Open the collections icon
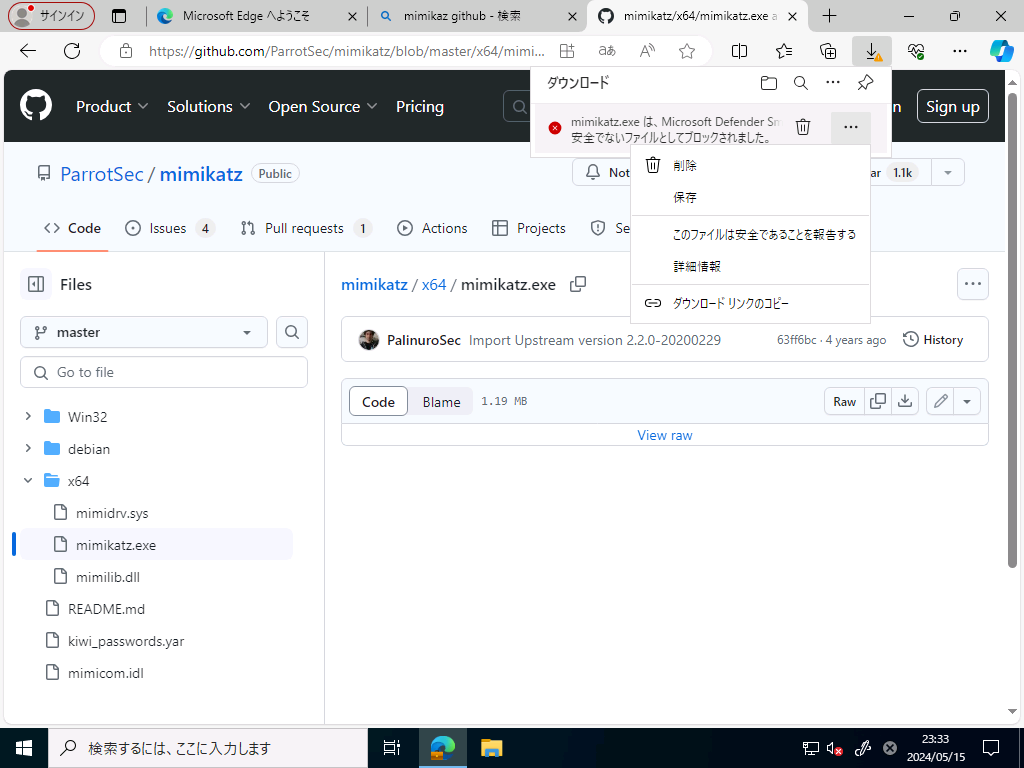1024x768 pixels. [827, 51]
